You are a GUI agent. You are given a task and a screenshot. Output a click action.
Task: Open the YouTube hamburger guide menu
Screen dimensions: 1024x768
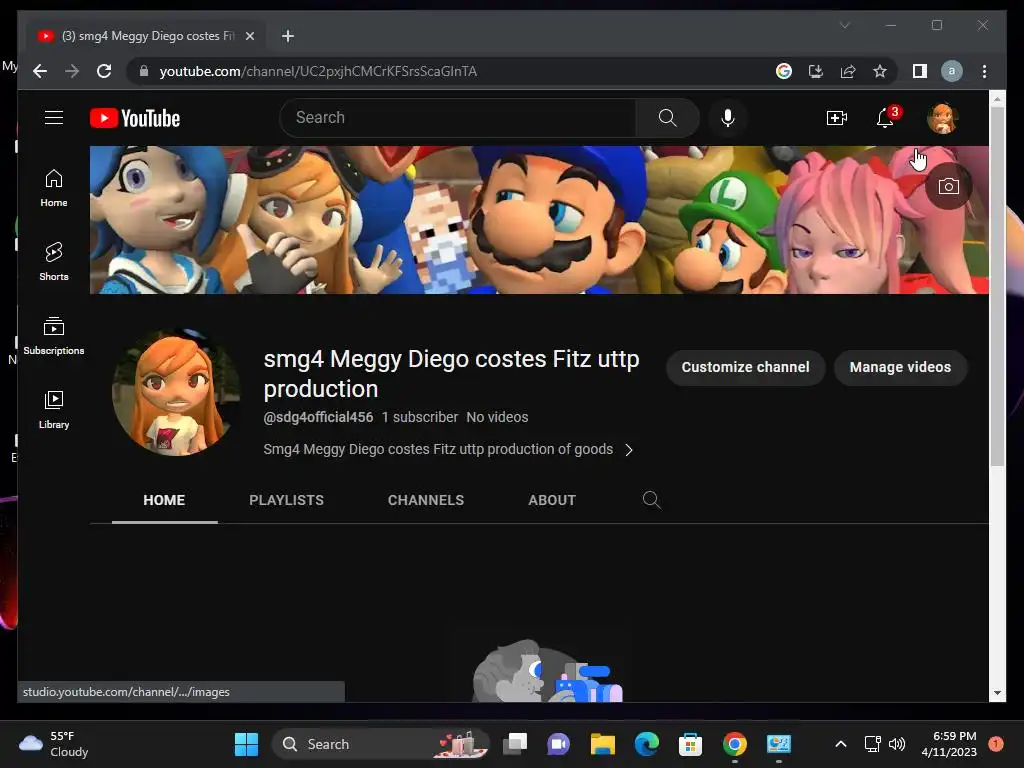click(54, 118)
